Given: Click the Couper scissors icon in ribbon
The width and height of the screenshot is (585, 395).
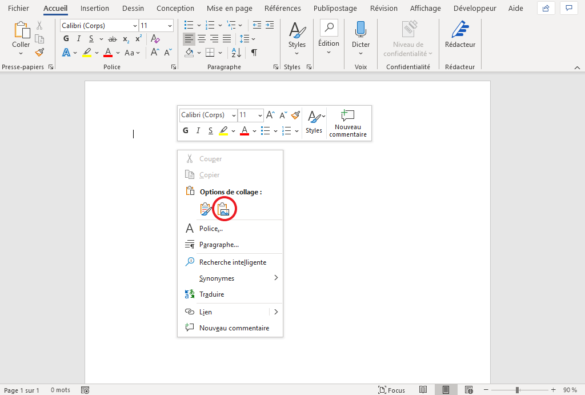Looking at the screenshot, I should pyautogui.click(x=39, y=25).
